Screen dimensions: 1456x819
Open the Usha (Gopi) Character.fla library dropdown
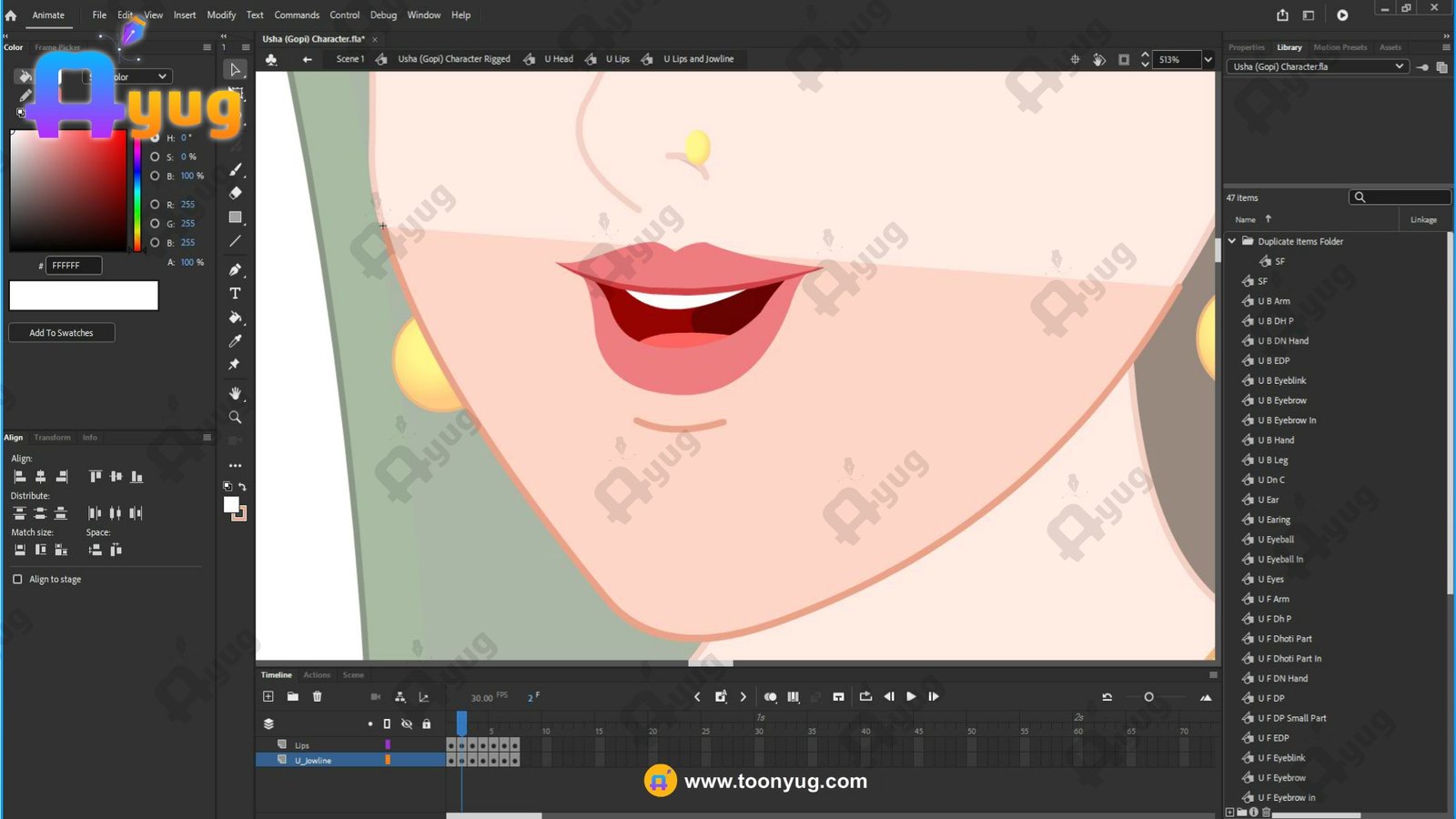pyautogui.click(x=1317, y=66)
